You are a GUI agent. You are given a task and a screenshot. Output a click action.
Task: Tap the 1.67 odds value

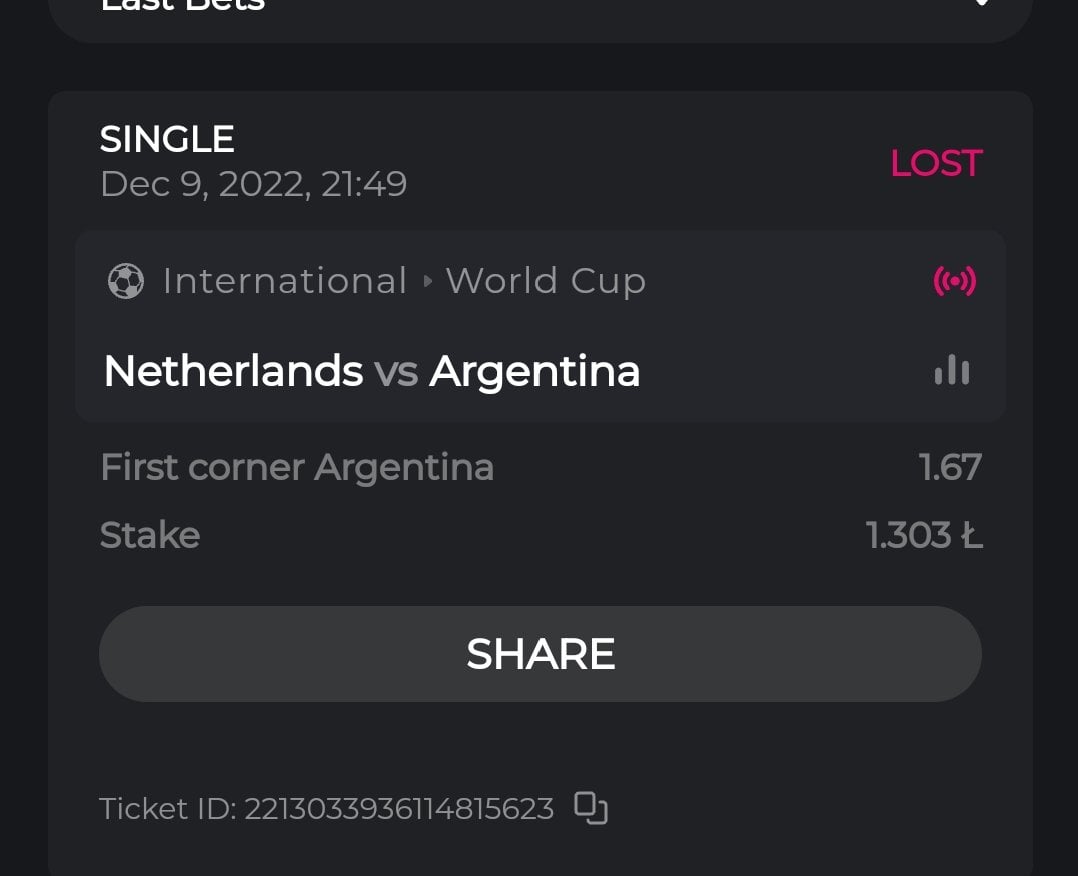click(950, 467)
